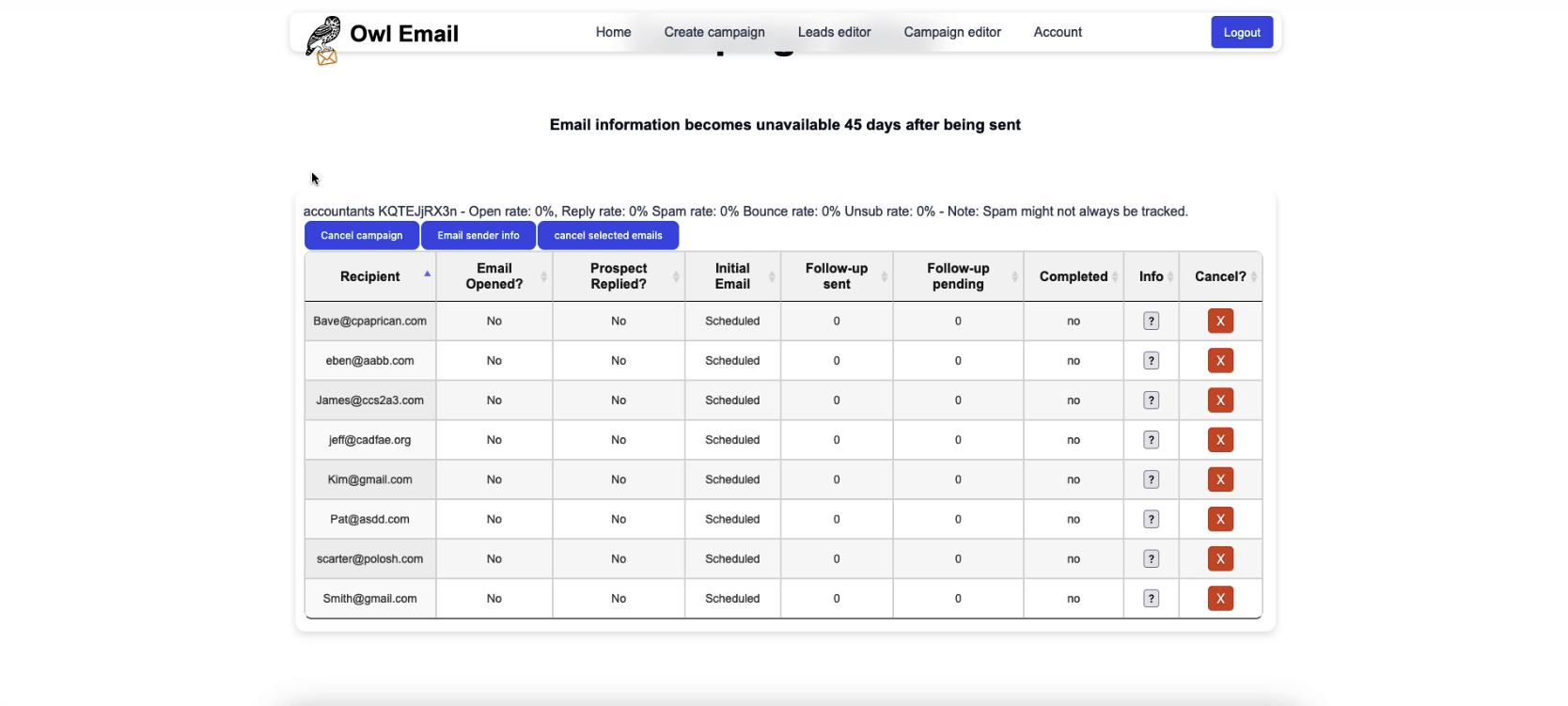Sort by Follow-up sent column
The image size is (1568, 706).
[x=837, y=276]
